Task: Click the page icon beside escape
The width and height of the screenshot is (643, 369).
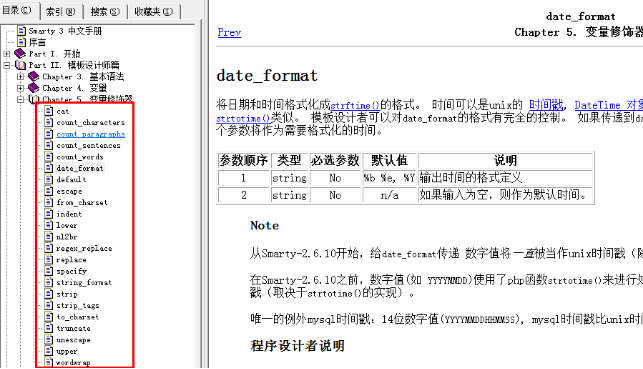Action: coord(49,191)
